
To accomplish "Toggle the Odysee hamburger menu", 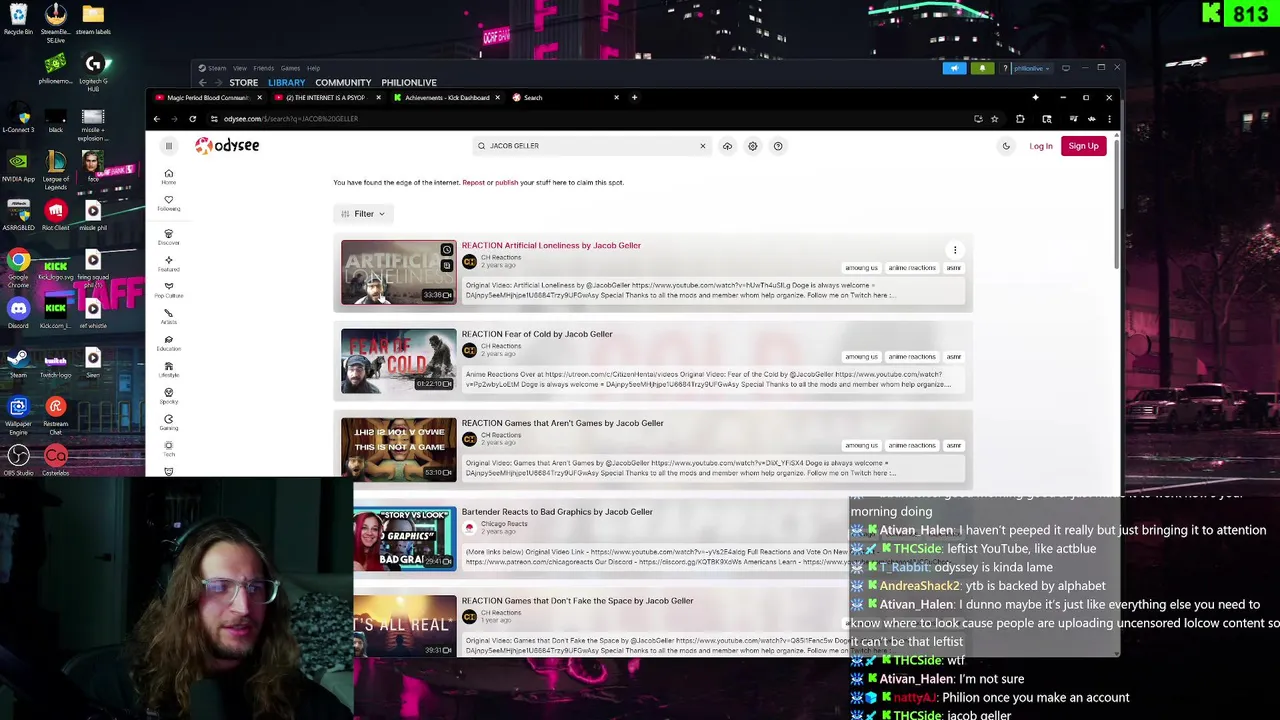I will (x=168, y=146).
